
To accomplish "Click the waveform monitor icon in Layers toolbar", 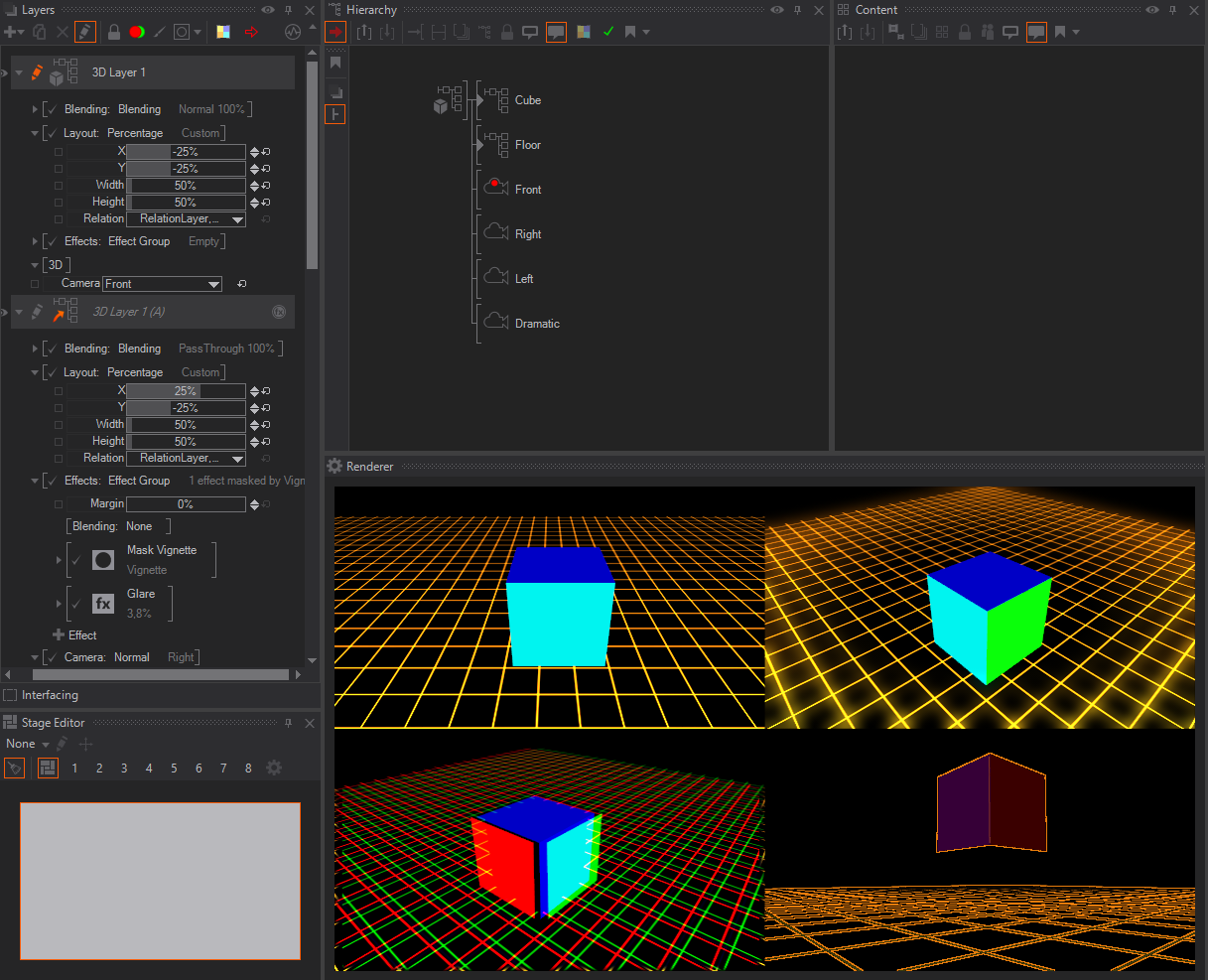I will 292,32.
